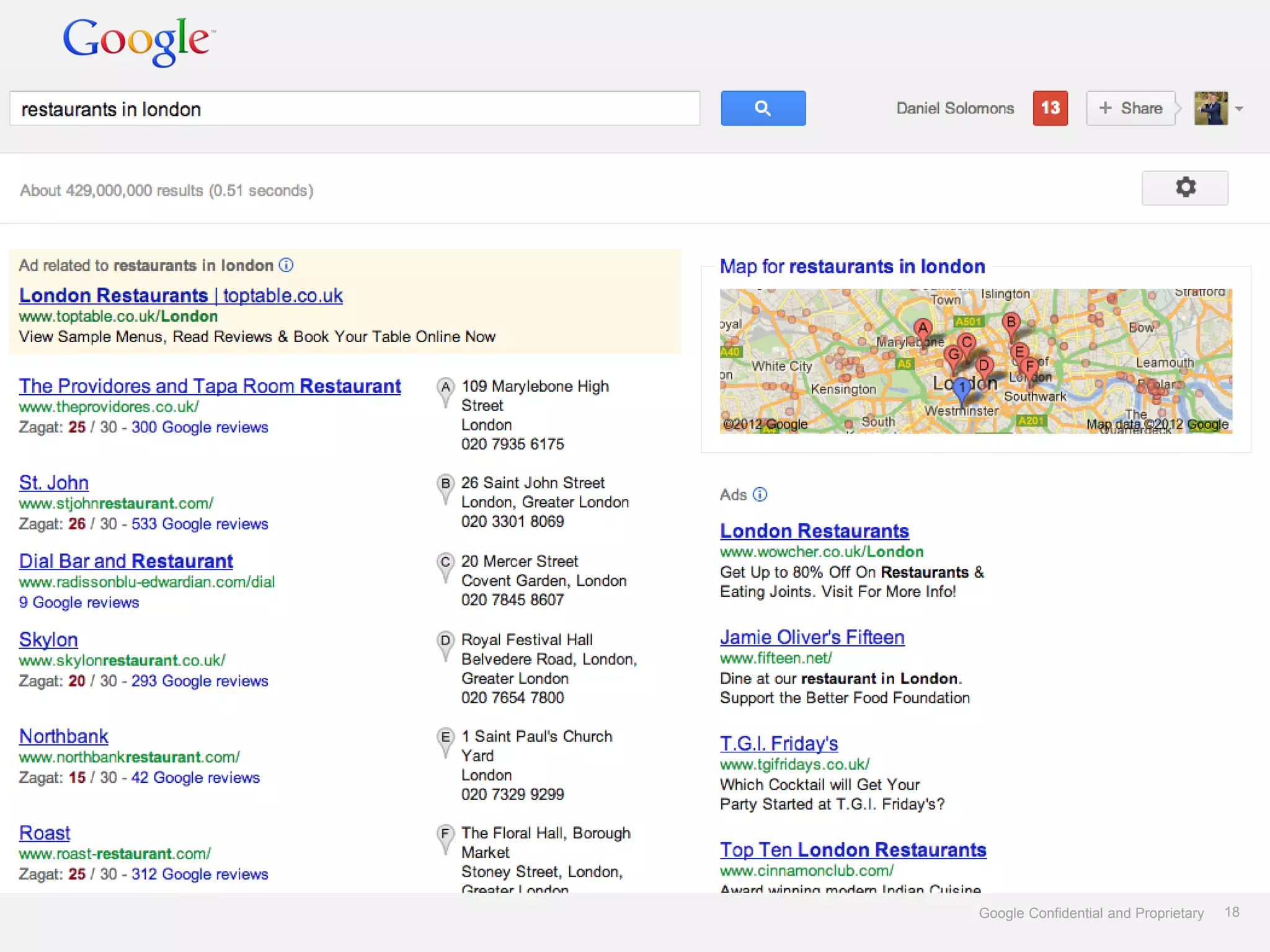Click phone number 020 7845 8607
The height and width of the screenshot is (952, 1270).
pos(513,600)
